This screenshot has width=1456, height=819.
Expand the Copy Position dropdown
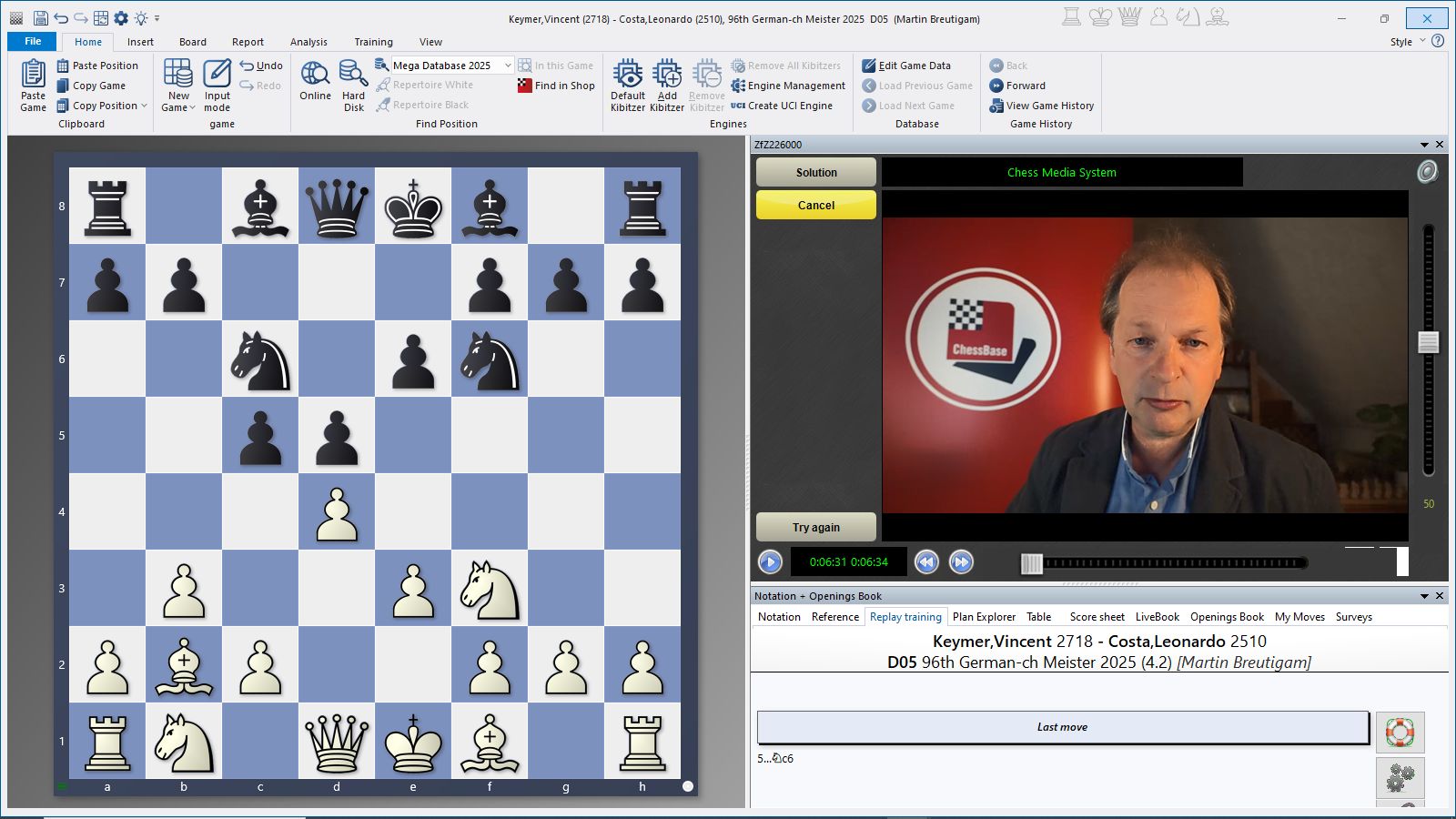coord(144,106)
